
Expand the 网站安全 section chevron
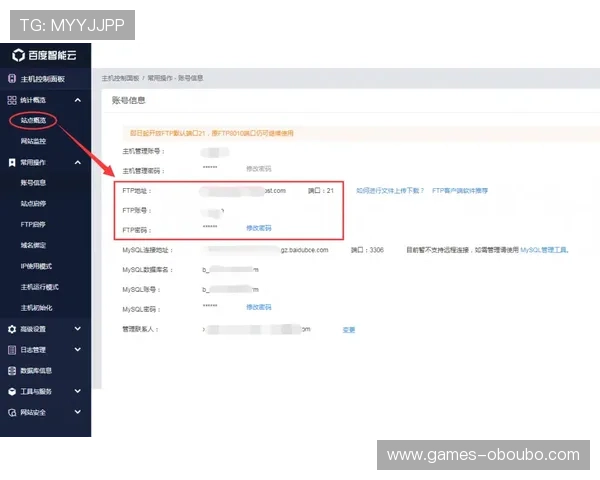(78, 412)
